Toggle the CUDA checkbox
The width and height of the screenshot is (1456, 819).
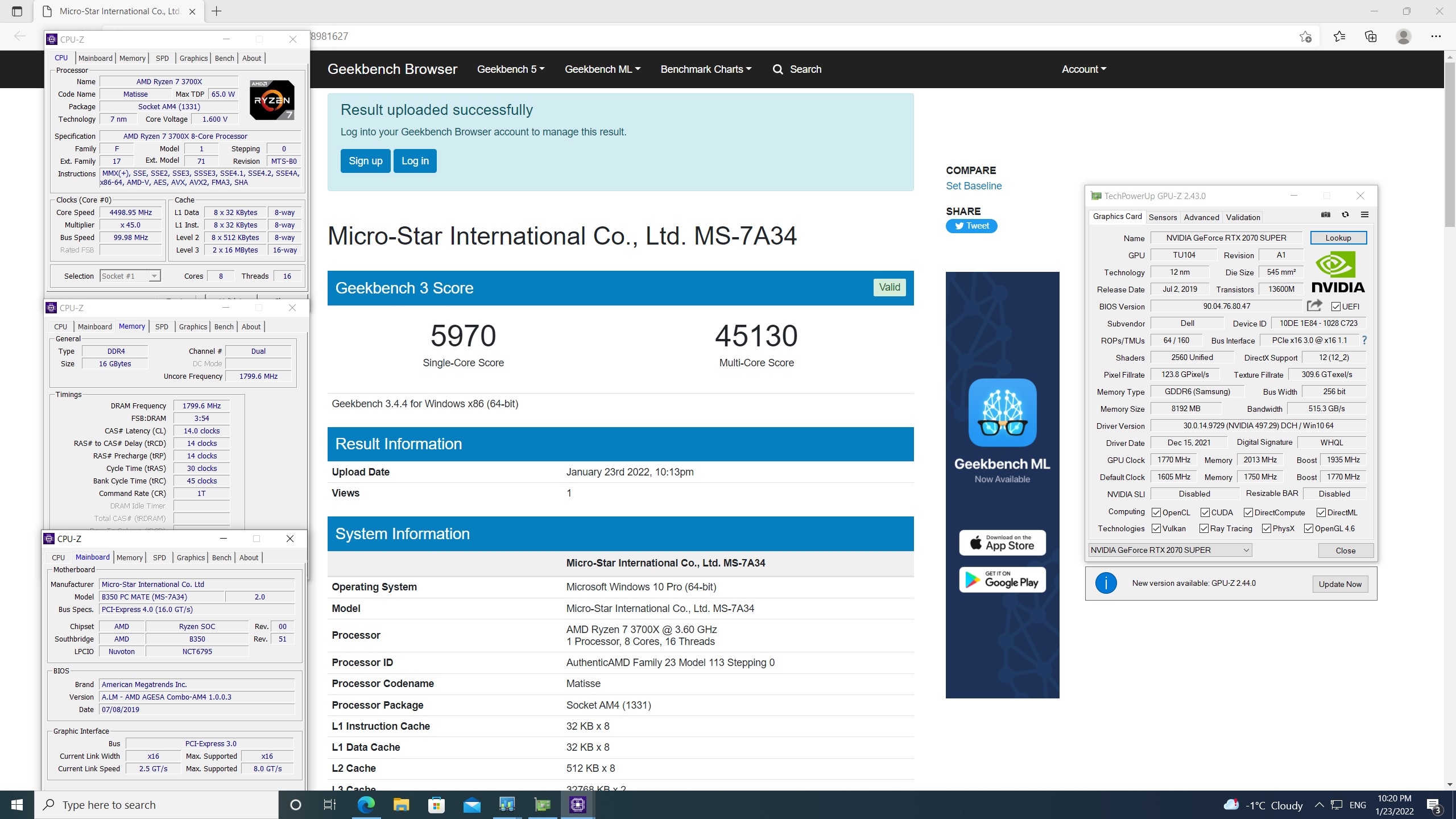1205,512
